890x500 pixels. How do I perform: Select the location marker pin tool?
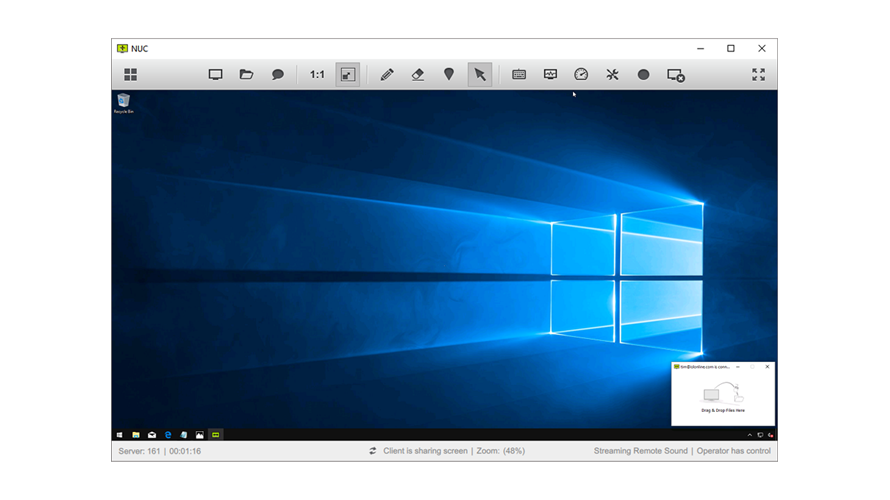click(449, 75)
